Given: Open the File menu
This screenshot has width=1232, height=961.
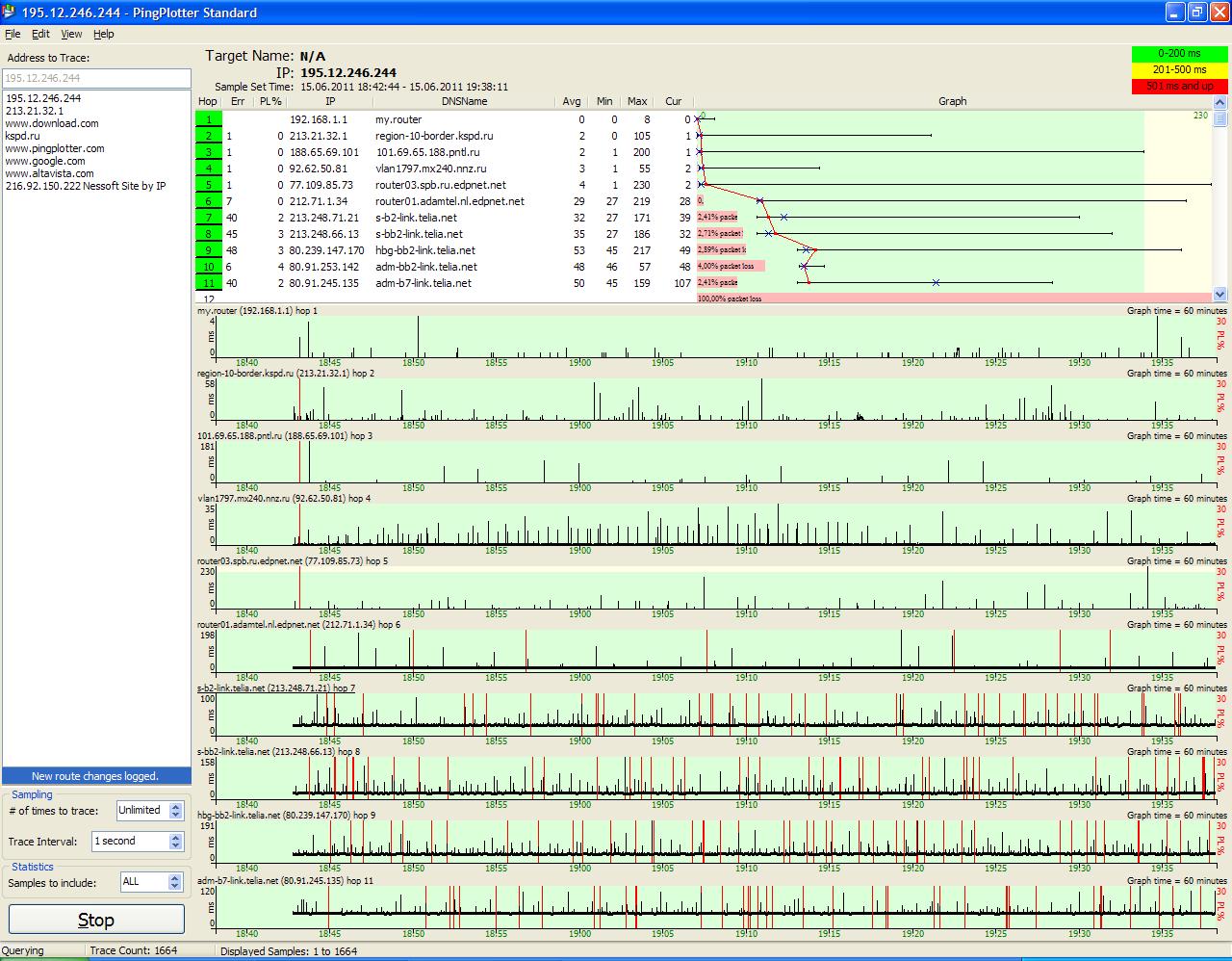Looking at the screenshot, I should click(13, 34).
